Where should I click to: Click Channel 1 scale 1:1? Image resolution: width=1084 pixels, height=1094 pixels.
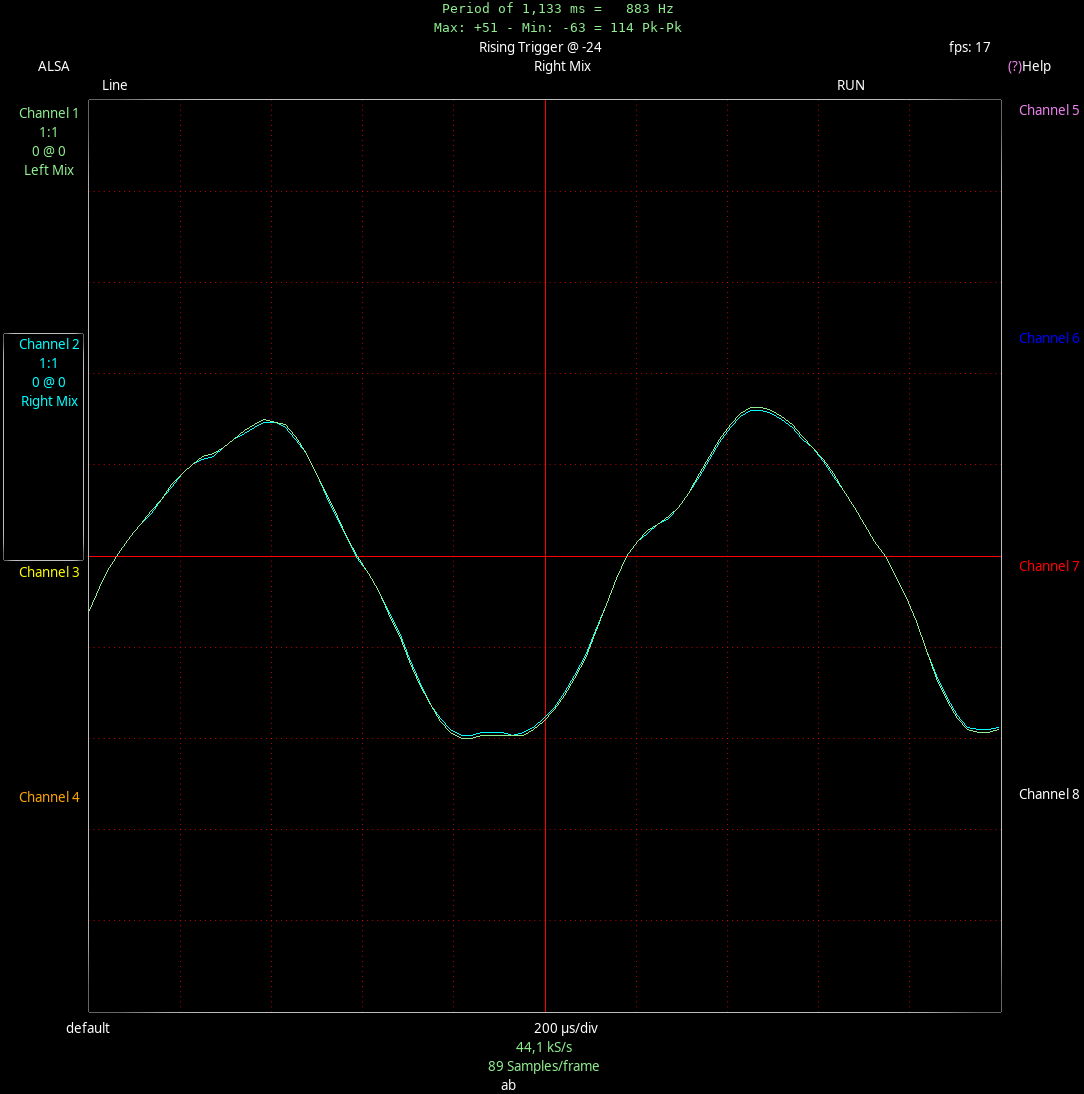(x=49, y=132)
